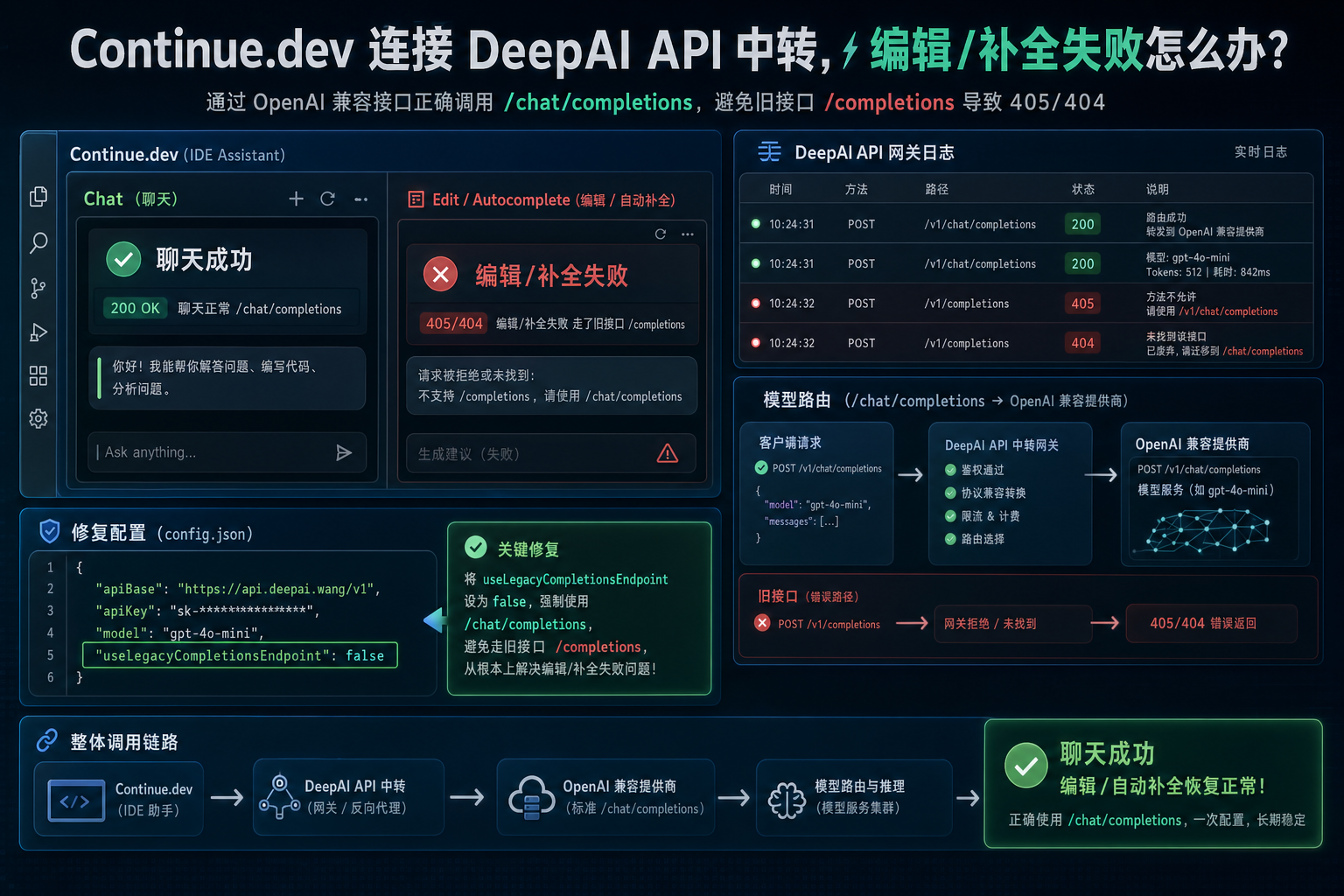The width and height of the screenshot is (1344, 896).
Task: Open the Explorer files icon in sidebar
Action: (x=38, y=197)
